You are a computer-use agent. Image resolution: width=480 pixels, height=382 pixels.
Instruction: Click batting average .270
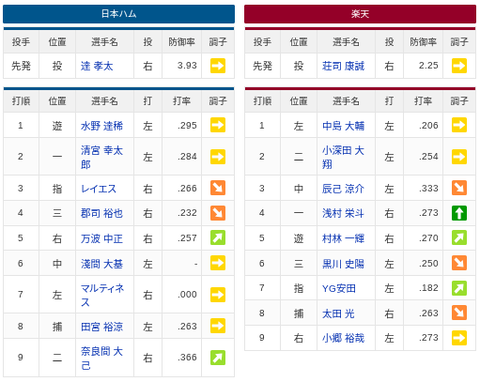point(428,238)
